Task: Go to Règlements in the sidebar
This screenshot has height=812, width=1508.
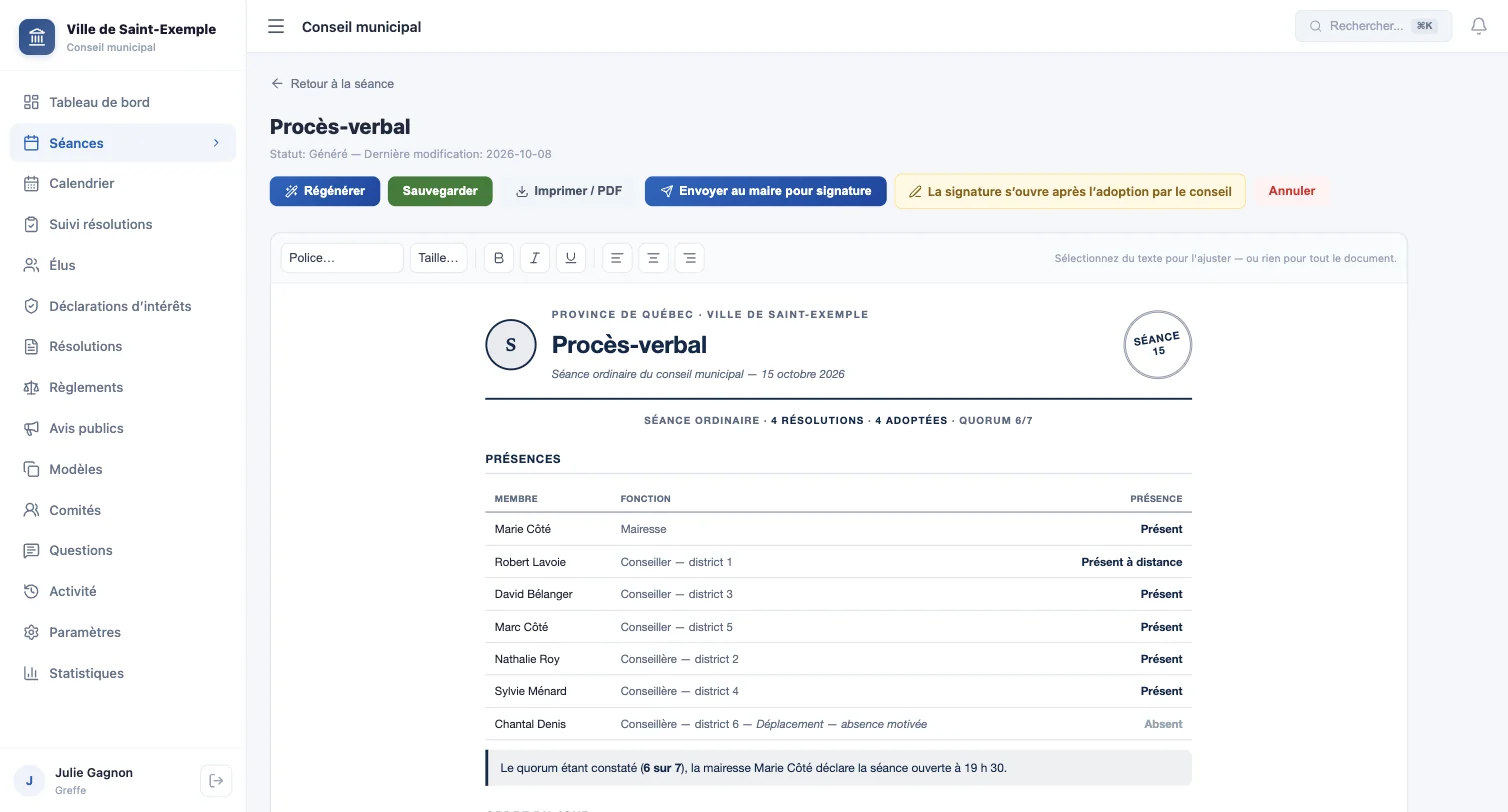Action: pyautogui.click(x=123, y=387)
